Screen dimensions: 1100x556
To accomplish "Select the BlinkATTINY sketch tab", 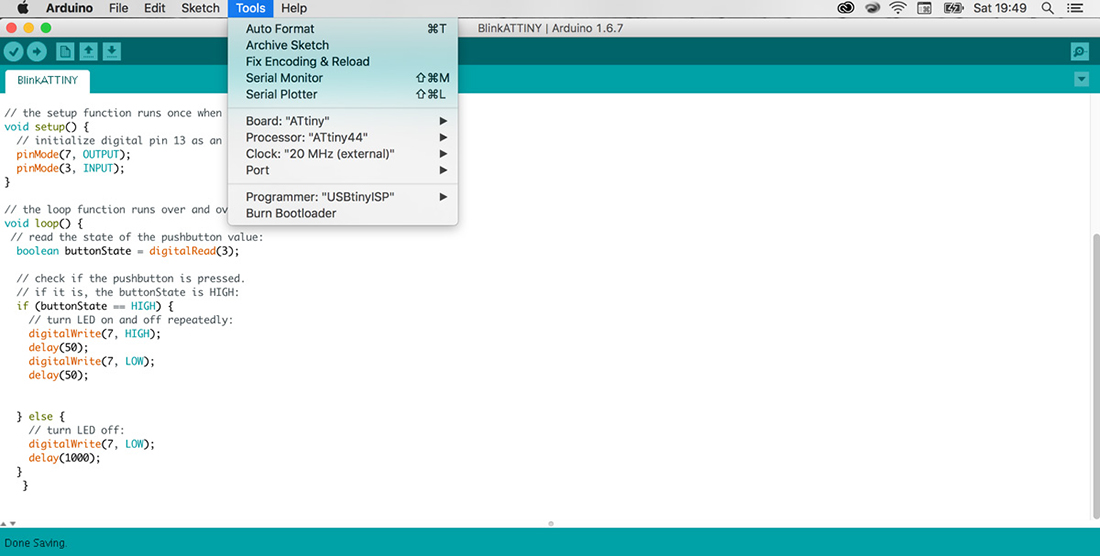I will pyautogui.click(x=48, y=81).
